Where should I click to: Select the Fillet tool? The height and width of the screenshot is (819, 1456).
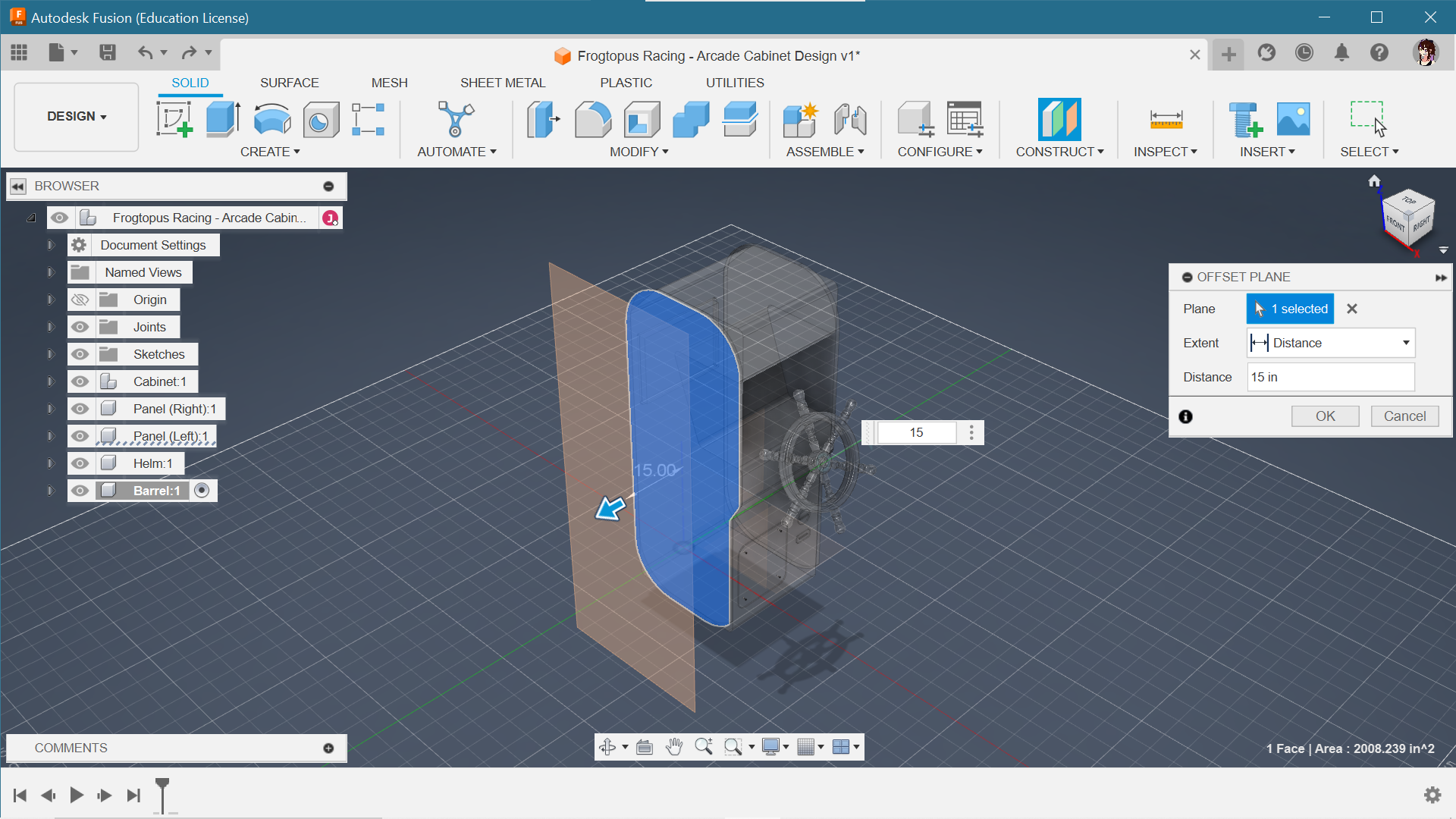click(x=592, y=119)
